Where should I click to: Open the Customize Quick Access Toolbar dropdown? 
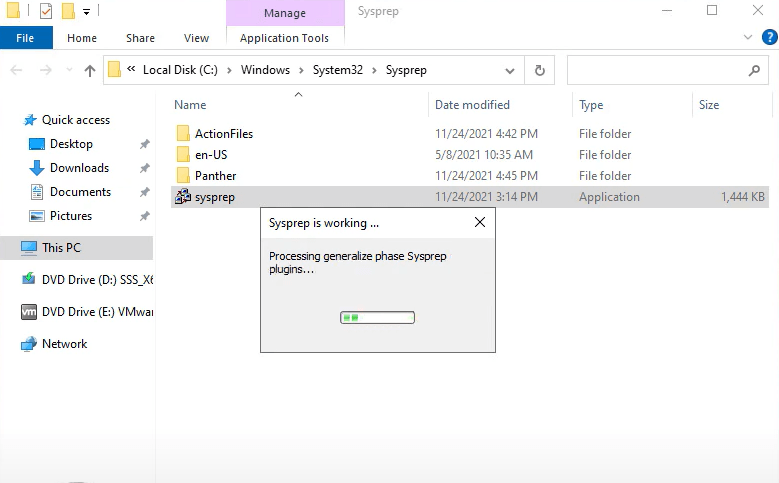(x=86, y=11)
